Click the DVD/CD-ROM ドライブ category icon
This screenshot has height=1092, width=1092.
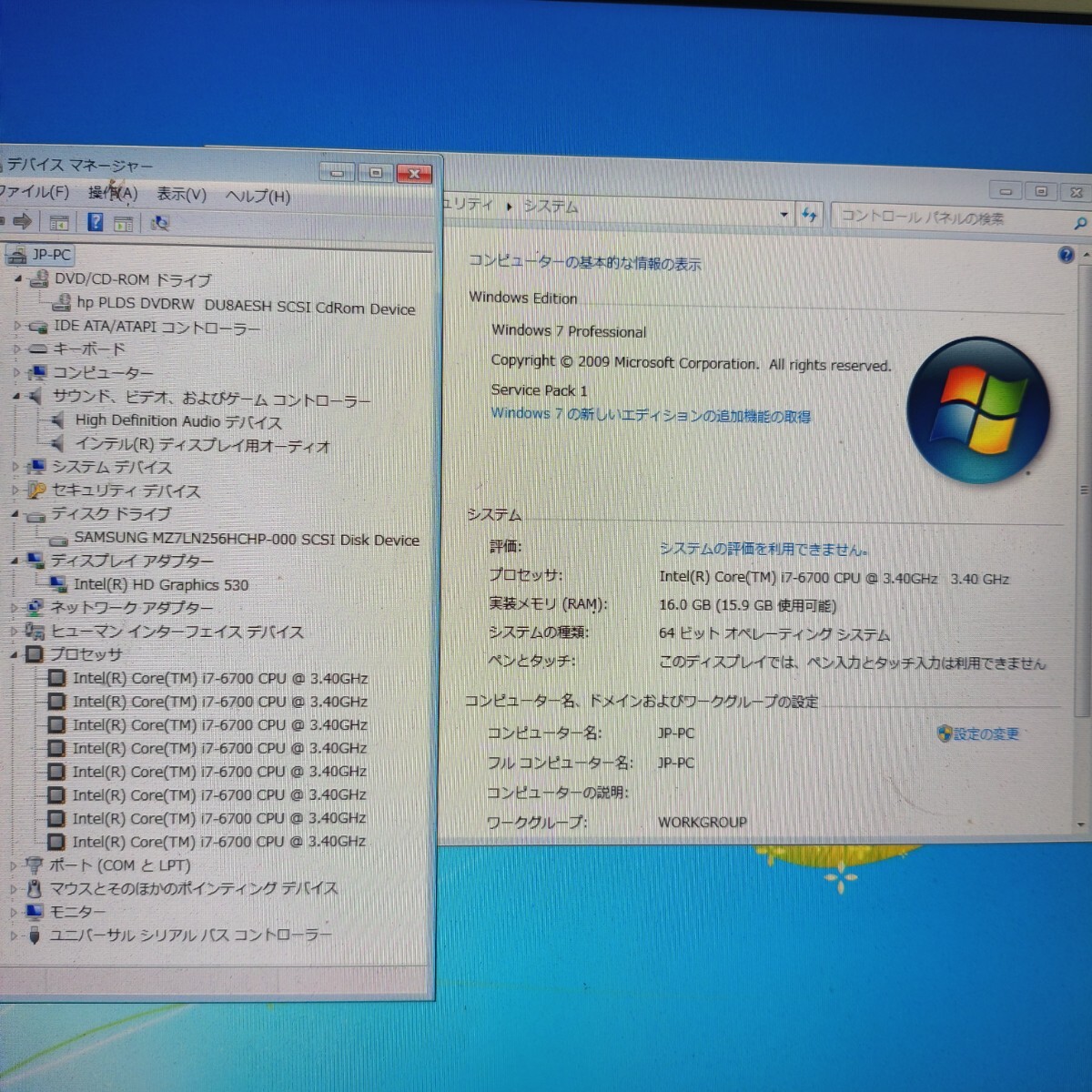pos(38,279)
